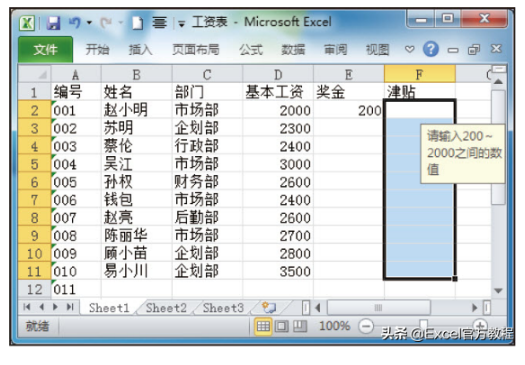The height and width of the screenshot is (365, 525).
Task: Click the horizontal scrollbar thumb
Action: (x=378, y=308)
